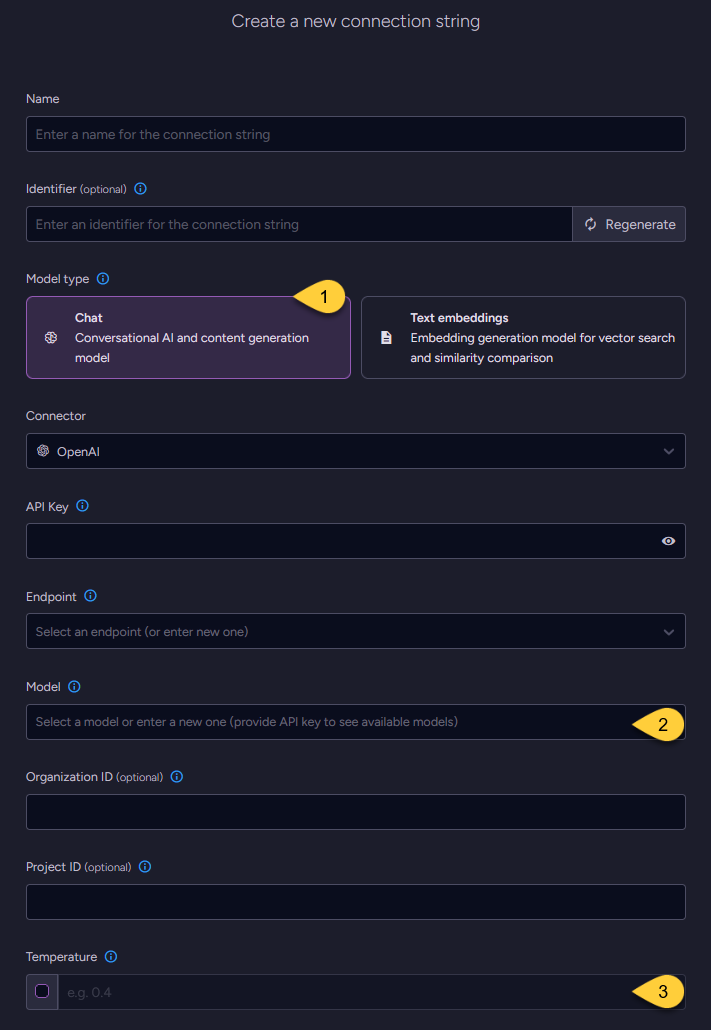Click the Endpoint info icon

[x=90, y=596]
